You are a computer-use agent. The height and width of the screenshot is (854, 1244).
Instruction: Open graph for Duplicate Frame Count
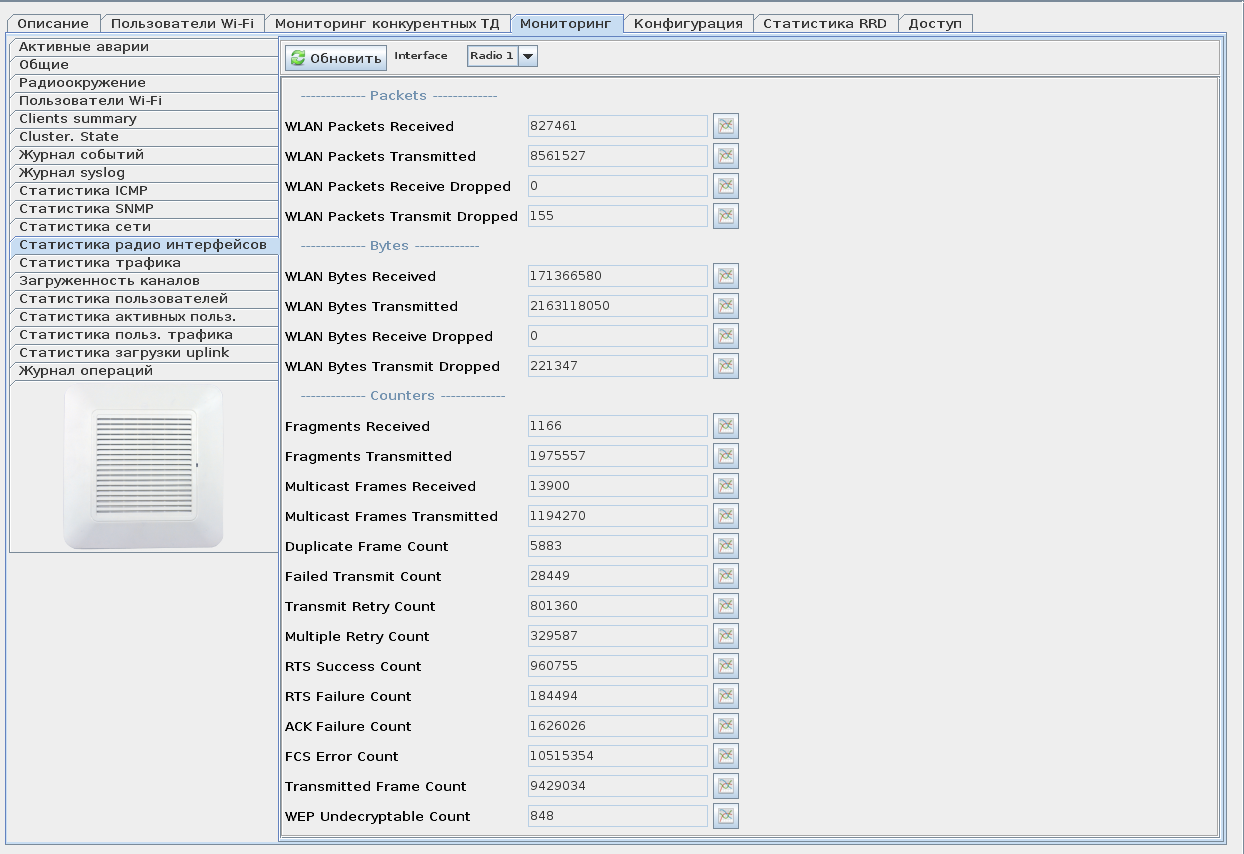pos(725,546)
